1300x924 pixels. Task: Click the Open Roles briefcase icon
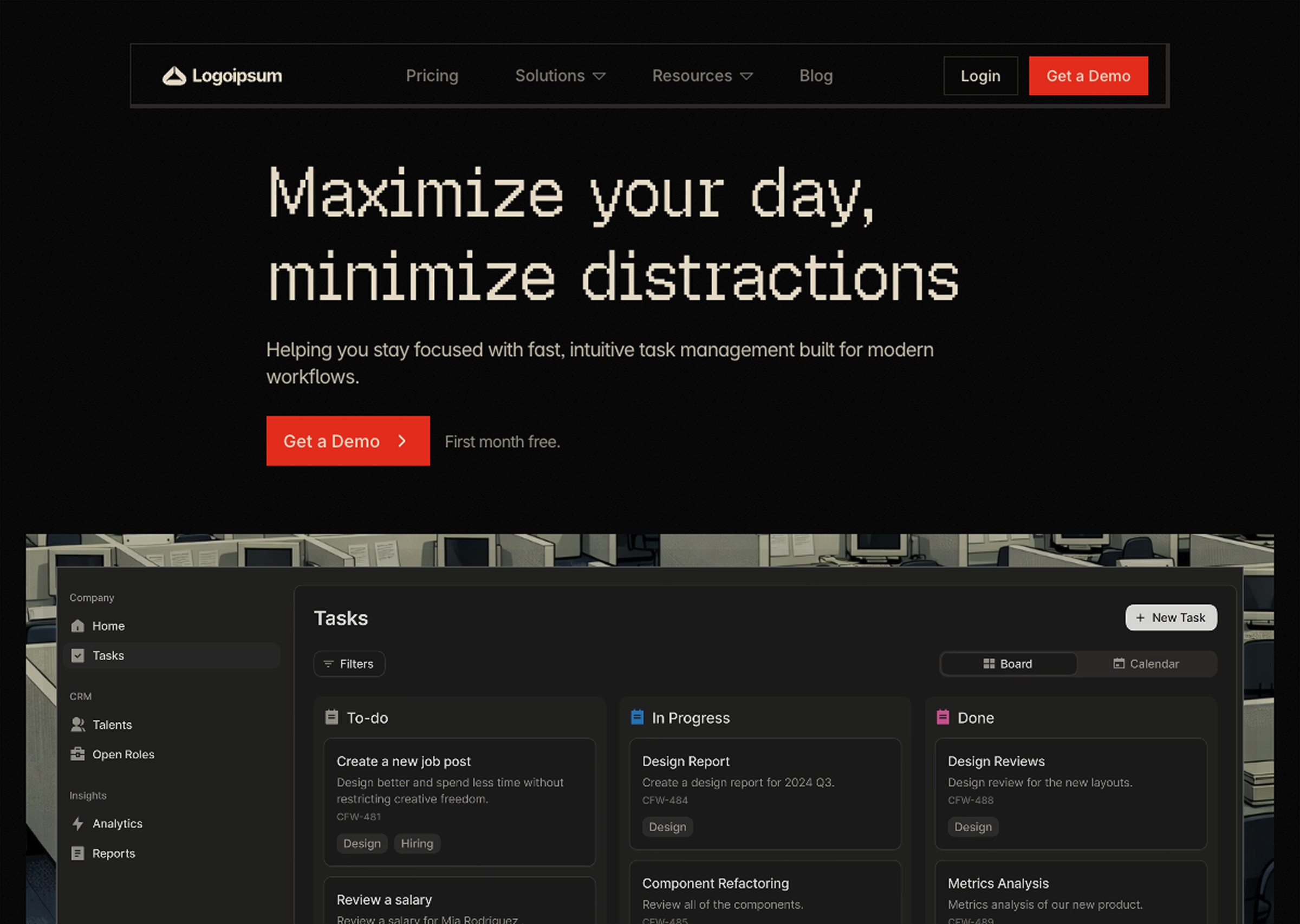[78, 754]
